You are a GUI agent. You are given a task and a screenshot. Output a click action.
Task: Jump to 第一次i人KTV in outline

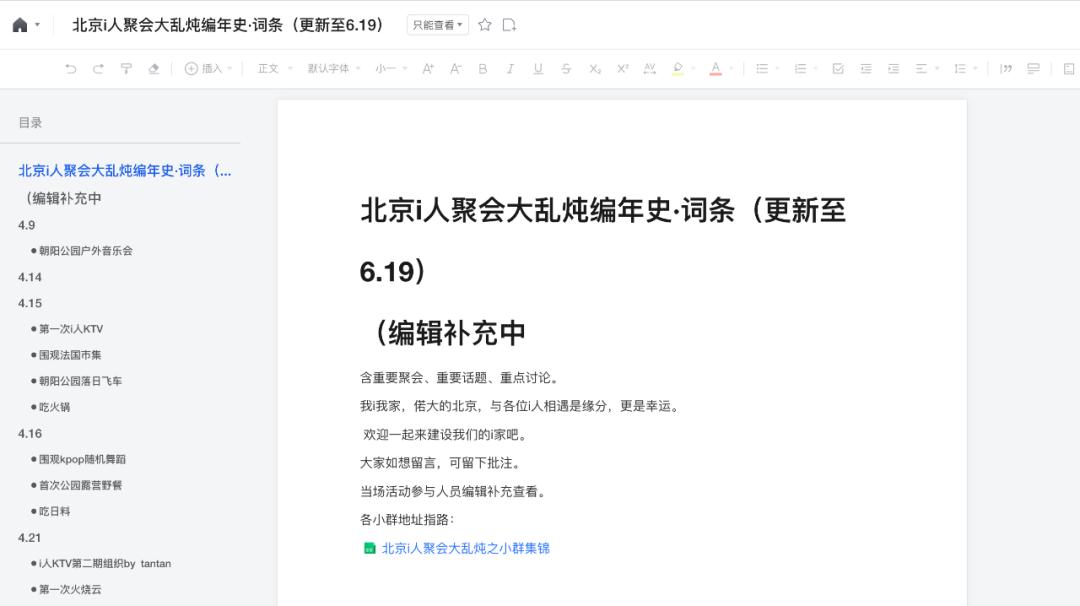pos(71,329)
